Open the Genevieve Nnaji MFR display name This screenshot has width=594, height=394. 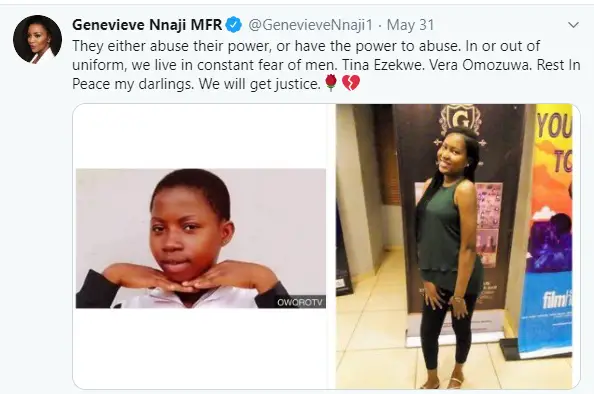tap(147, 25)
